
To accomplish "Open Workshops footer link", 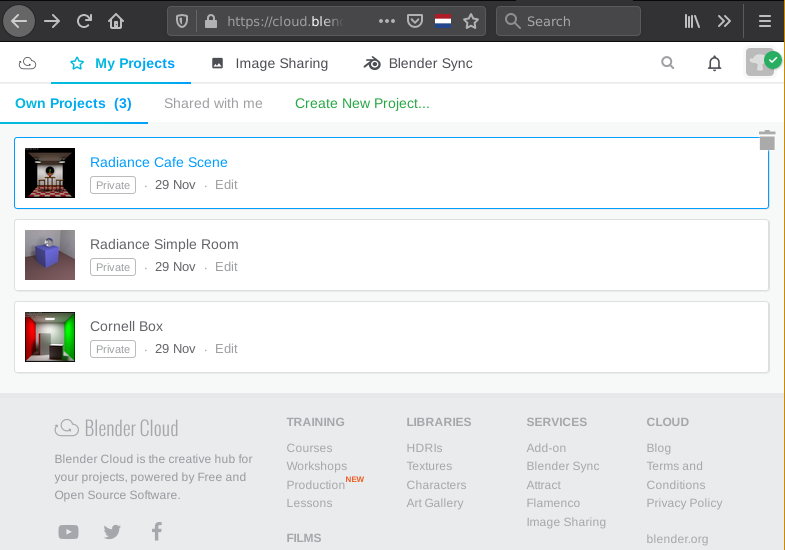I will [x=316, y=466].
